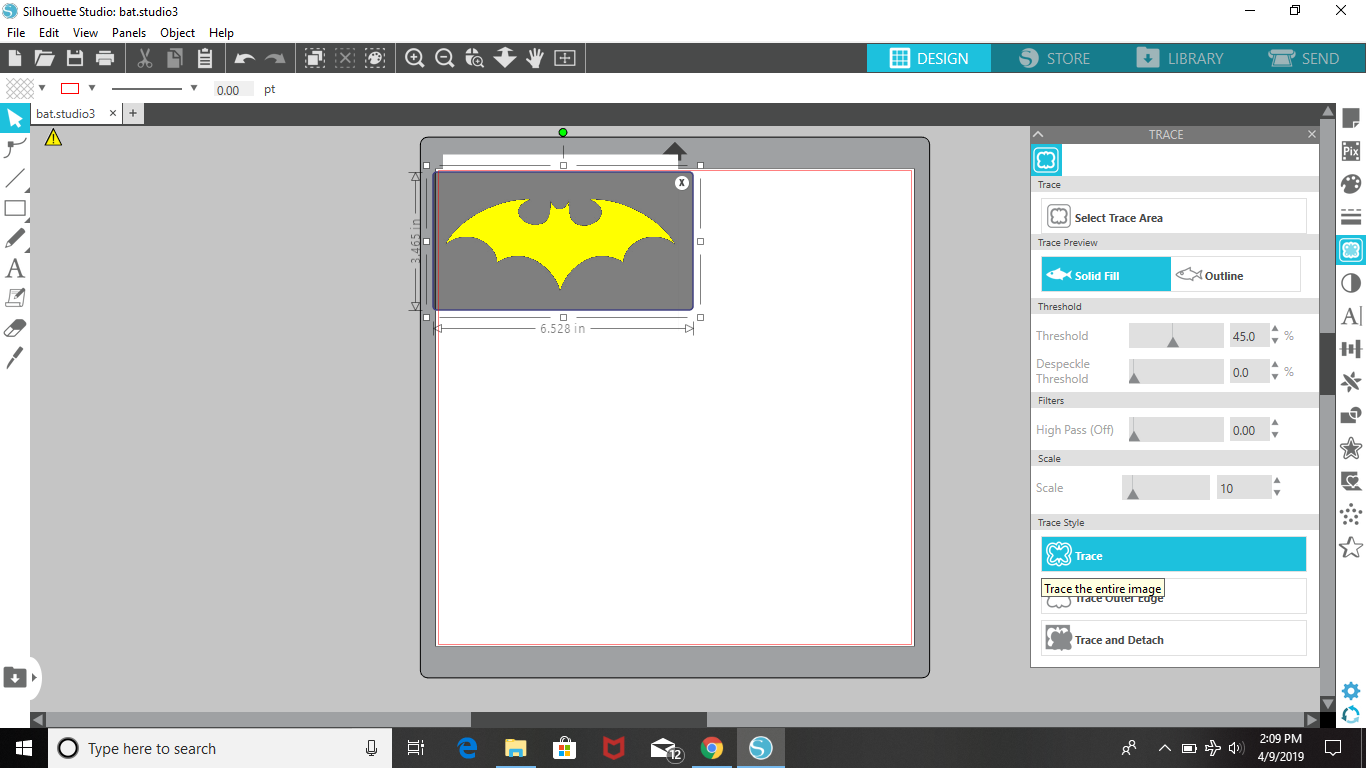The width and height of the screenshot is (1366, 768).
Task: Open the Help menu
Action: 221,33
